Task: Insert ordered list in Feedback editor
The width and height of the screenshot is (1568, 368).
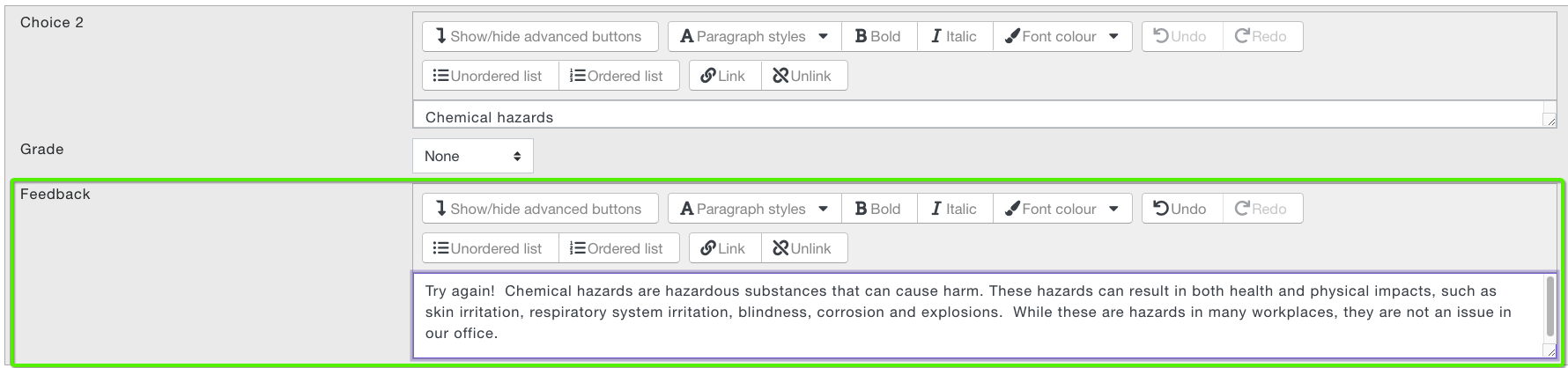Action: click(x=618, y=248)
